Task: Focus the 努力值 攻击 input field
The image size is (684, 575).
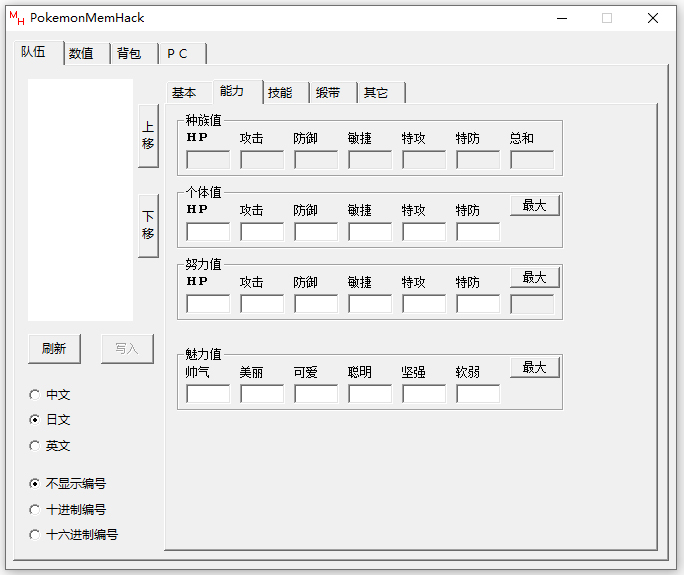Action: coord(262,304)
